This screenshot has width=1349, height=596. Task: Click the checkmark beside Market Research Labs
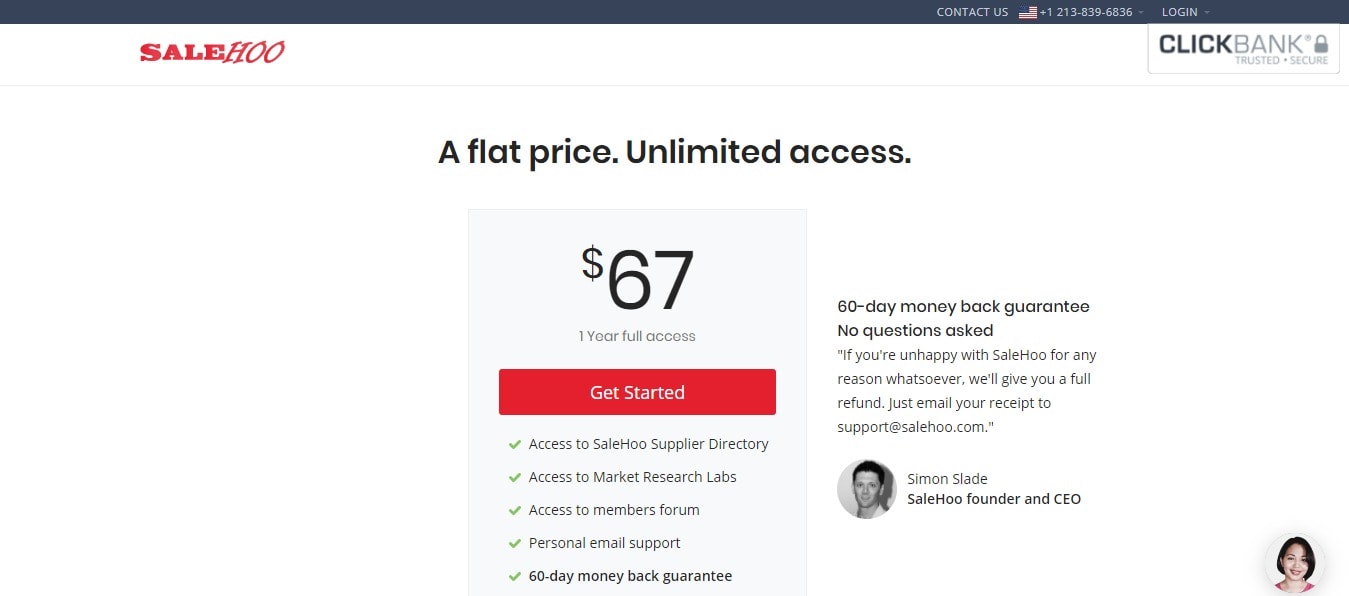[x=515, y=477]
